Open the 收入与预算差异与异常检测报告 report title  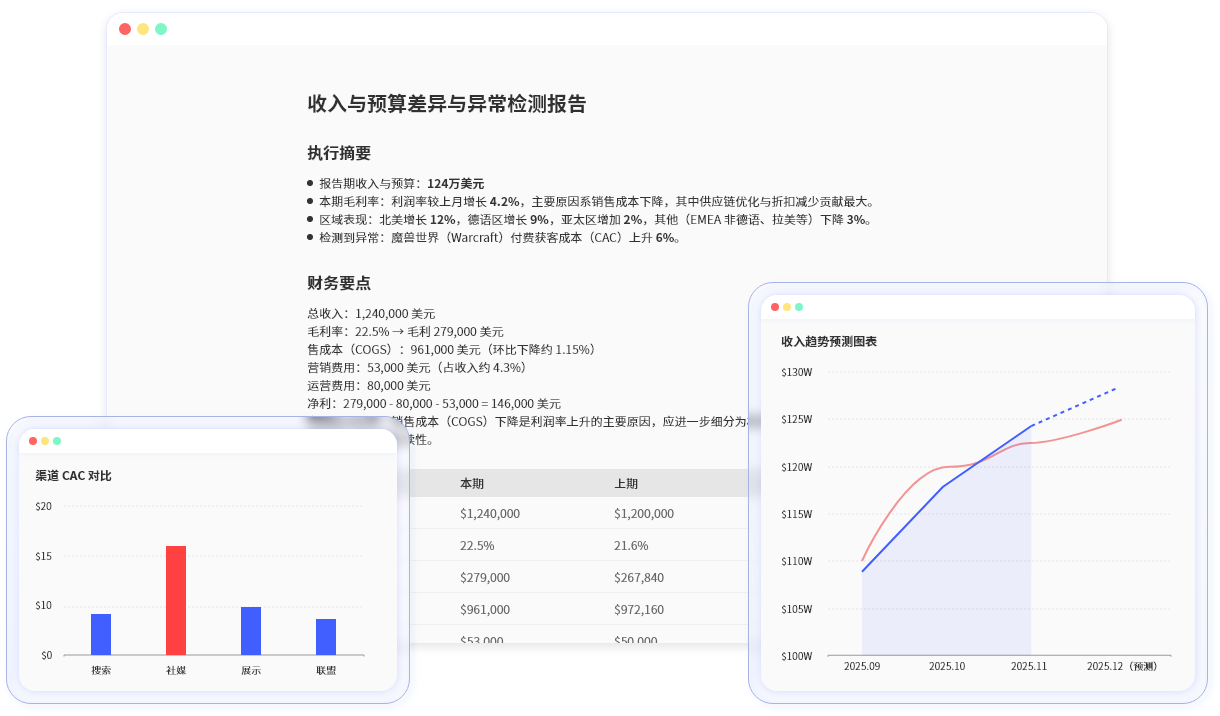click(447, 104)
